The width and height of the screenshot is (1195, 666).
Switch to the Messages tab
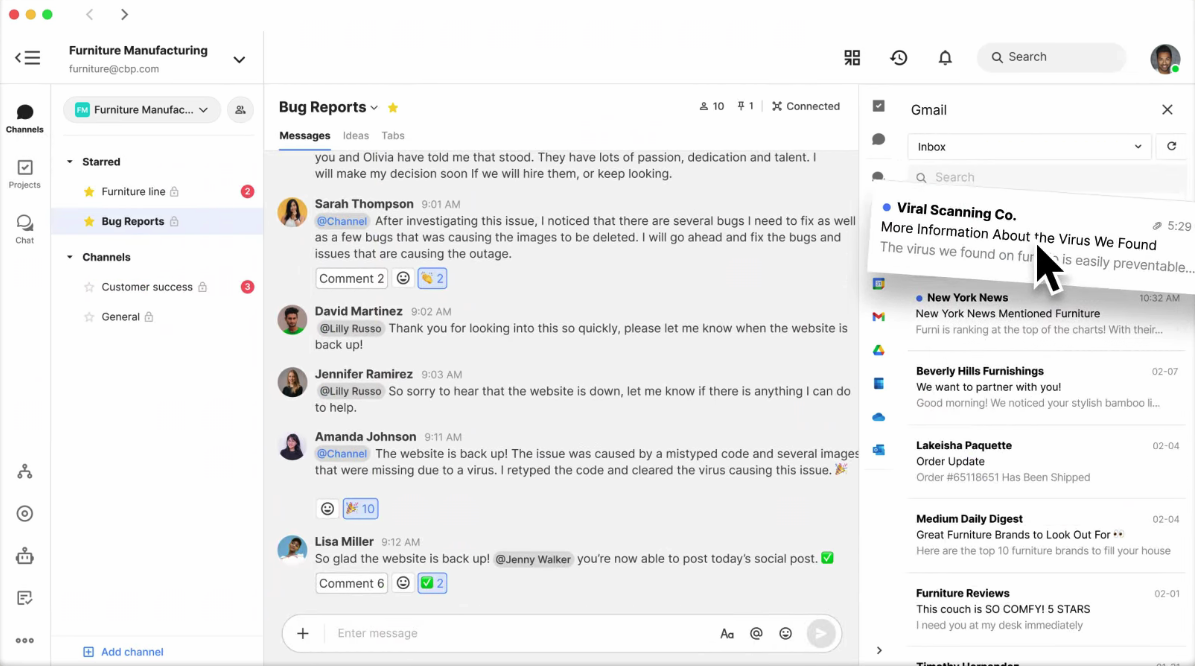click(x=304, y=136)
